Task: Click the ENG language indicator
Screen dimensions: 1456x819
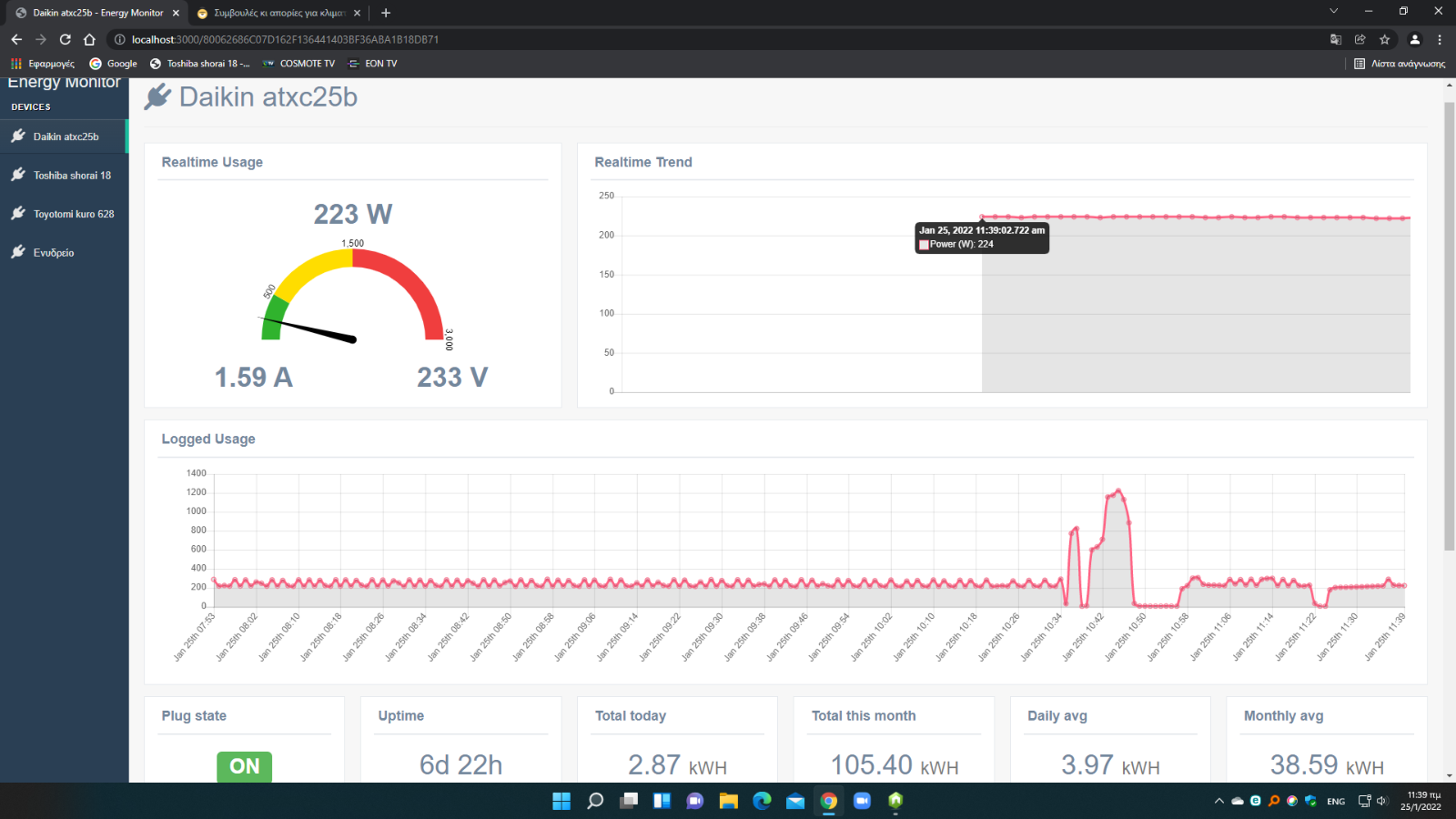Action: tap(1336, 802)
